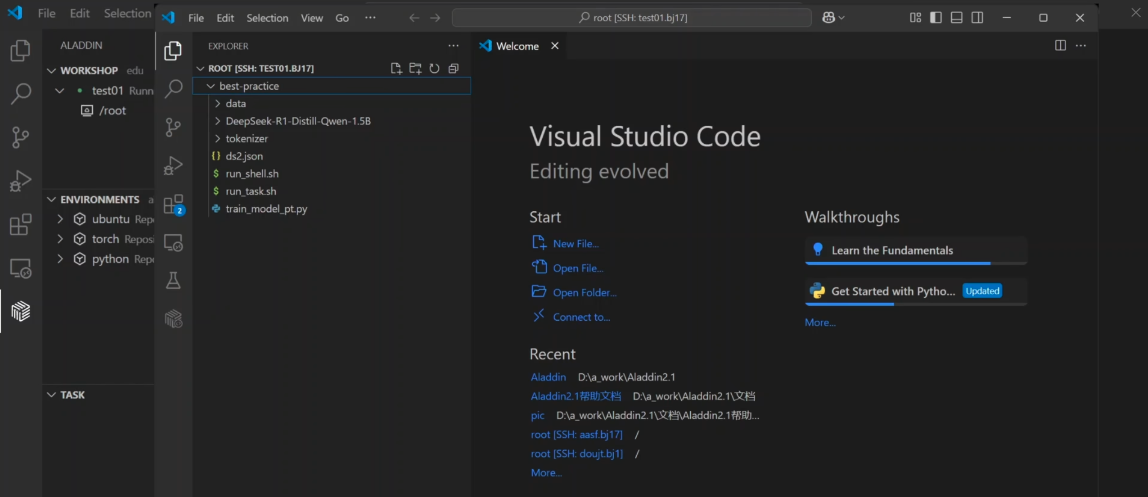This screenshot has width=1148, height=497.
Task: Open Copilot dropdown chevron in title bar
Action: [x=842, y=18]
